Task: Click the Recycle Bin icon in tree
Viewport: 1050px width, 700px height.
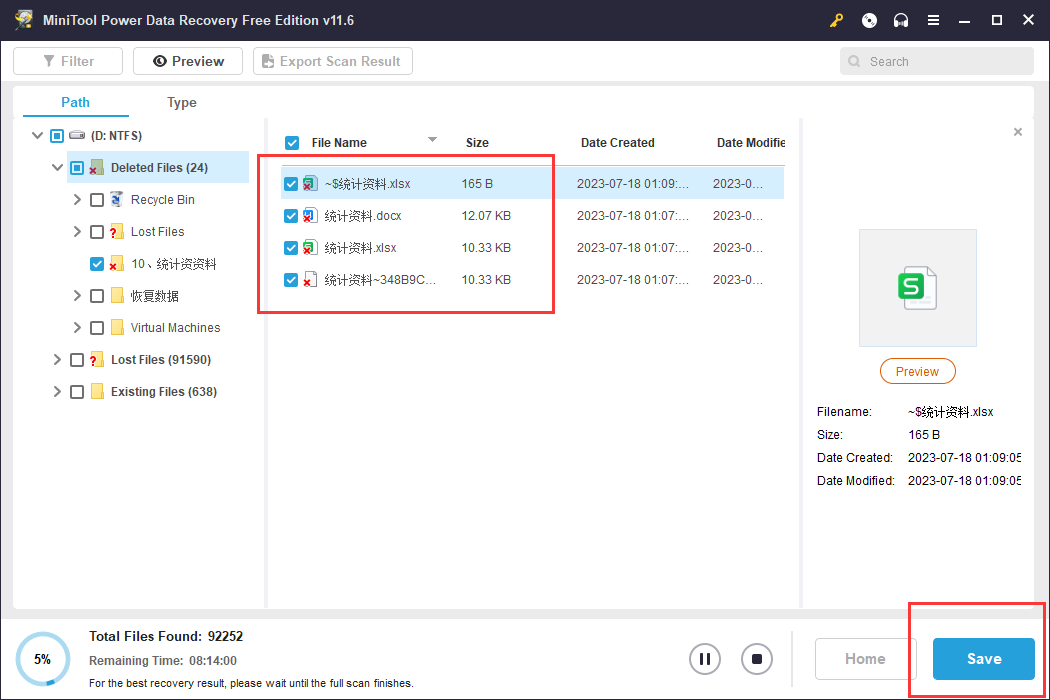Action: pyautogui.click(x=117, y=200)
